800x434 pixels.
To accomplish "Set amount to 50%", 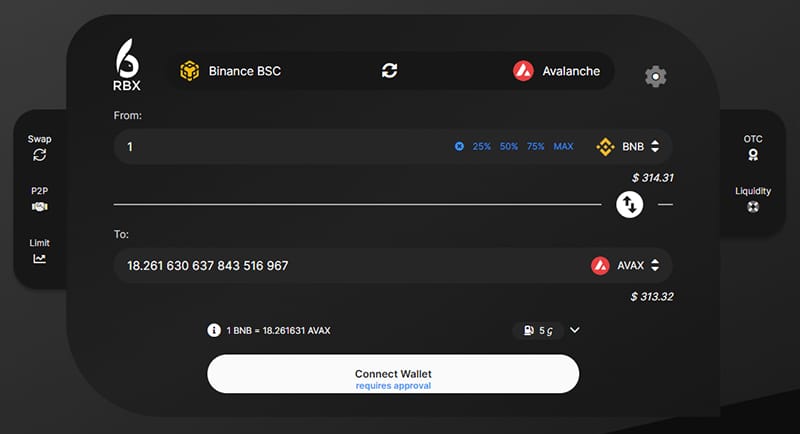I will (x=509, y=146).
